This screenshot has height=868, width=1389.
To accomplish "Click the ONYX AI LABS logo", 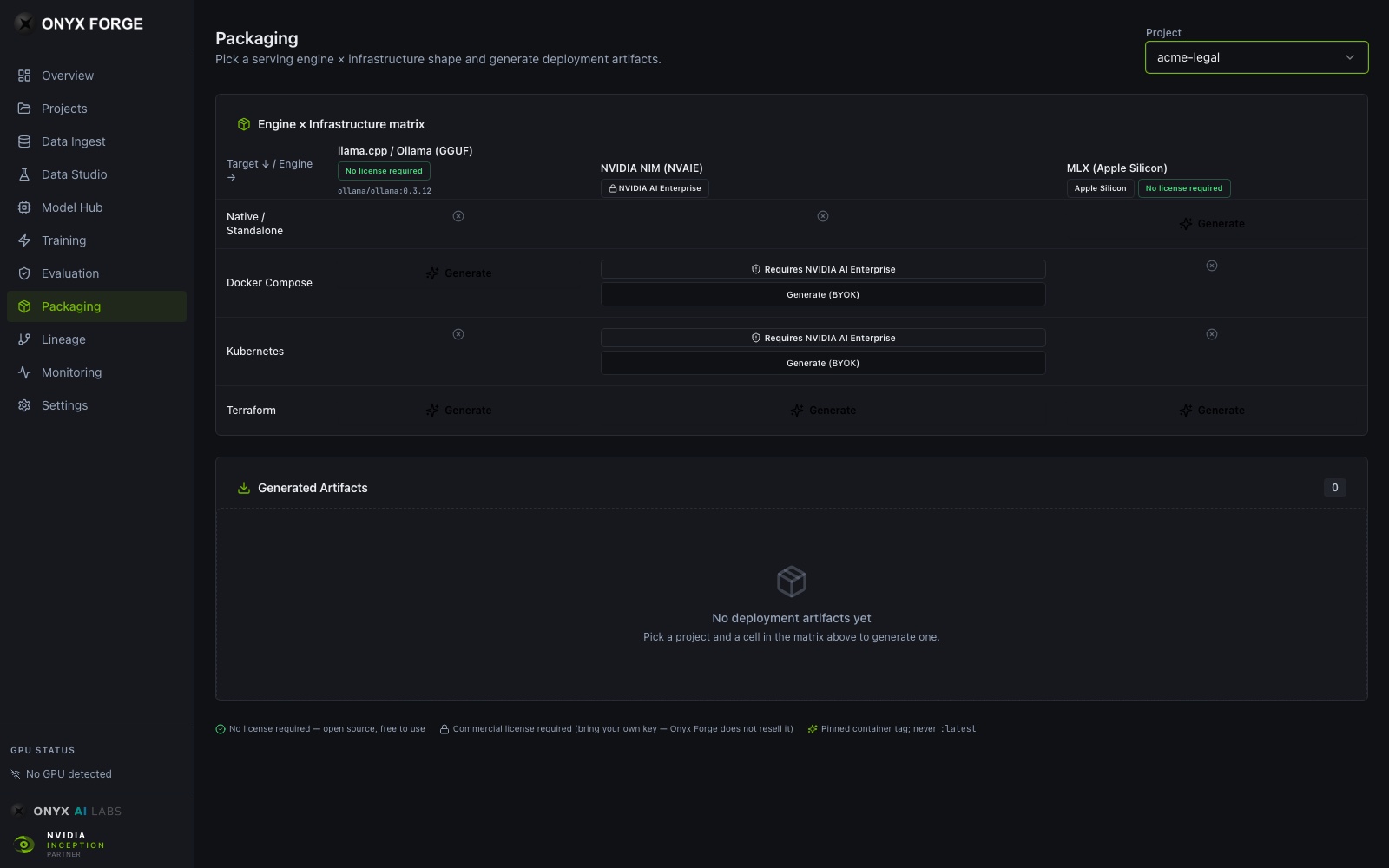I will click(67, 811).
